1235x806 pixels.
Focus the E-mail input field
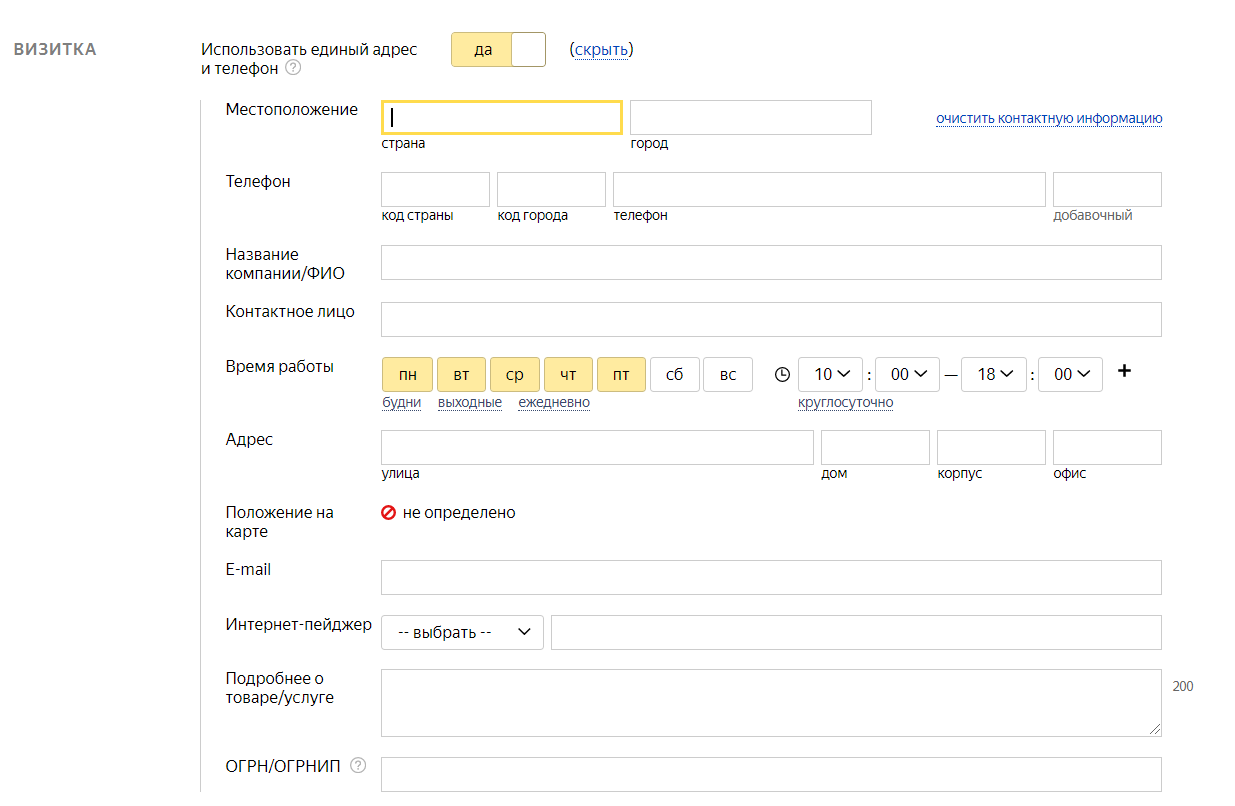(x=770, y=578)
